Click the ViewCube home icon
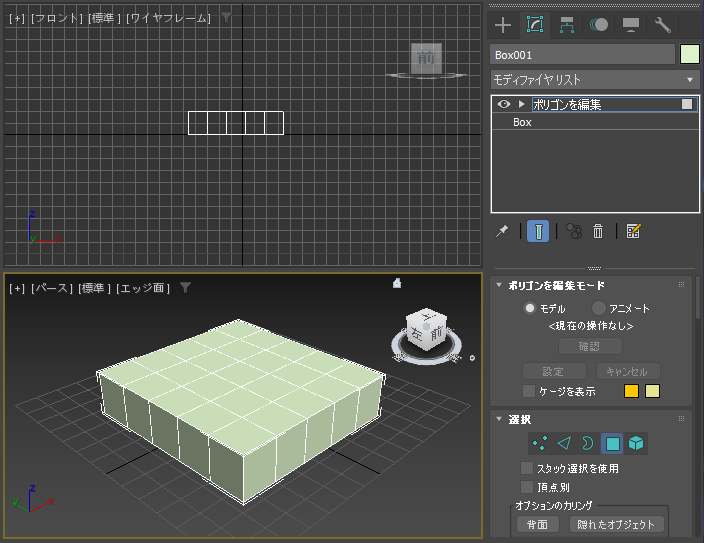Screen dimensions: 704x543 397,283
